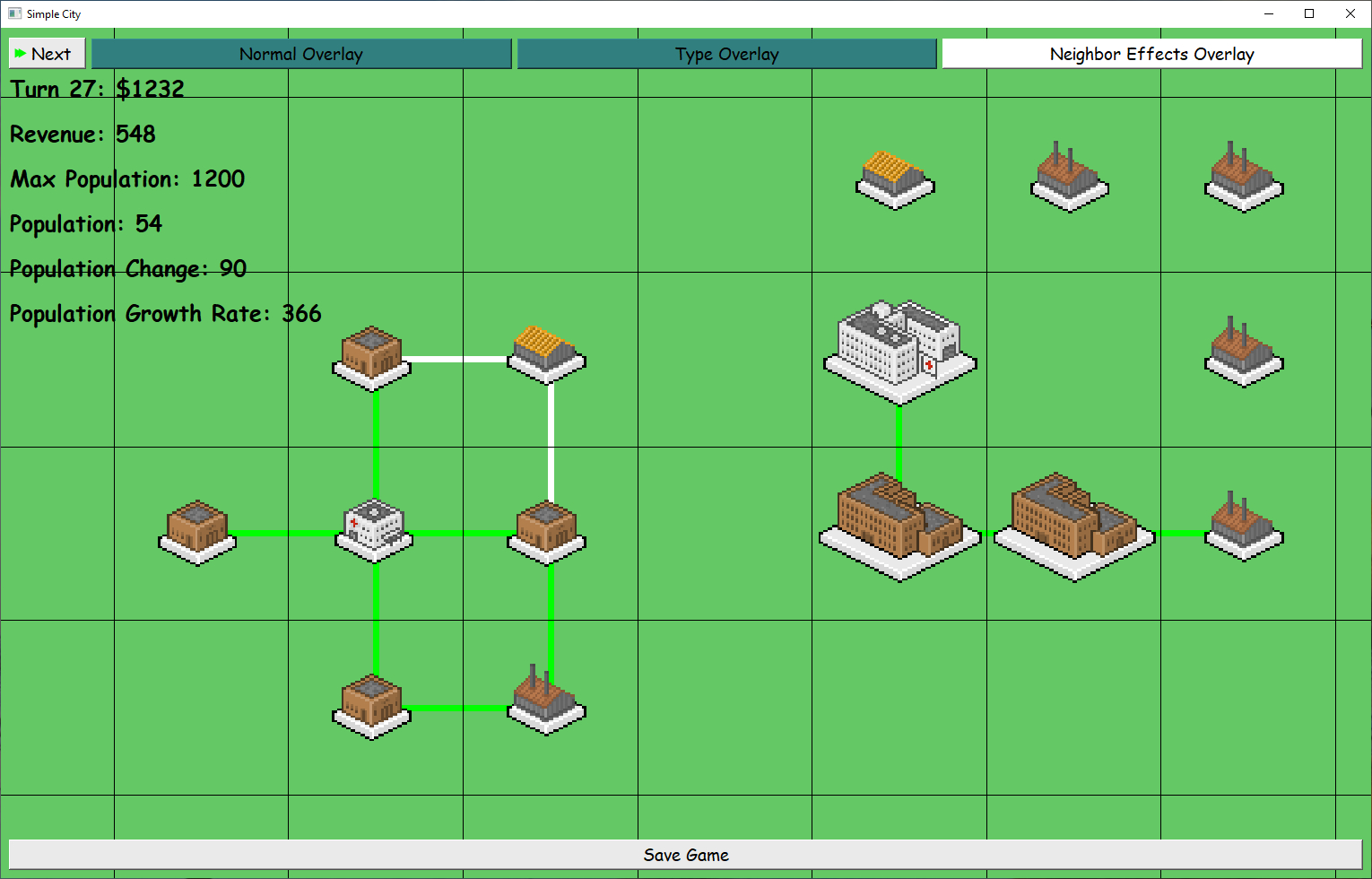Click the large white hospital building
This screenshot has width=1372, height=879.
pyautogui.click(x=899, y=350)
